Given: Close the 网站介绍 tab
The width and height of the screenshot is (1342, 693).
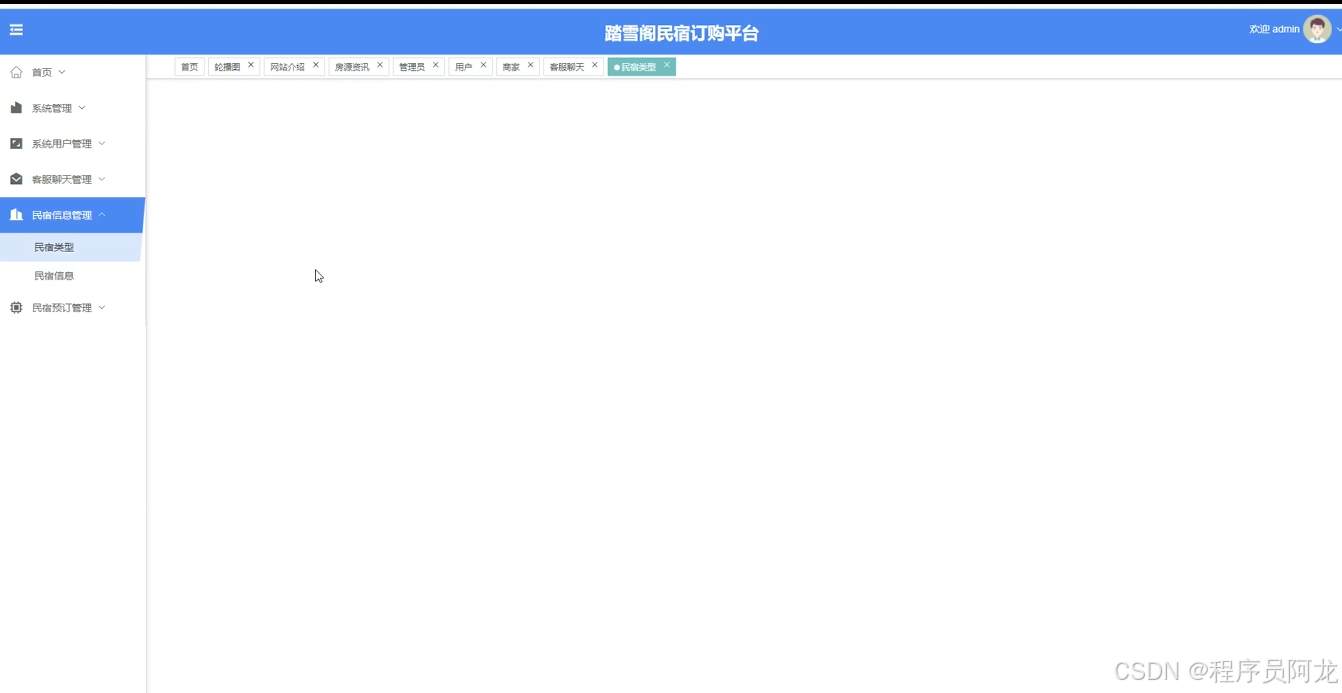Looking at the screenshot, I should pos(316,65).
